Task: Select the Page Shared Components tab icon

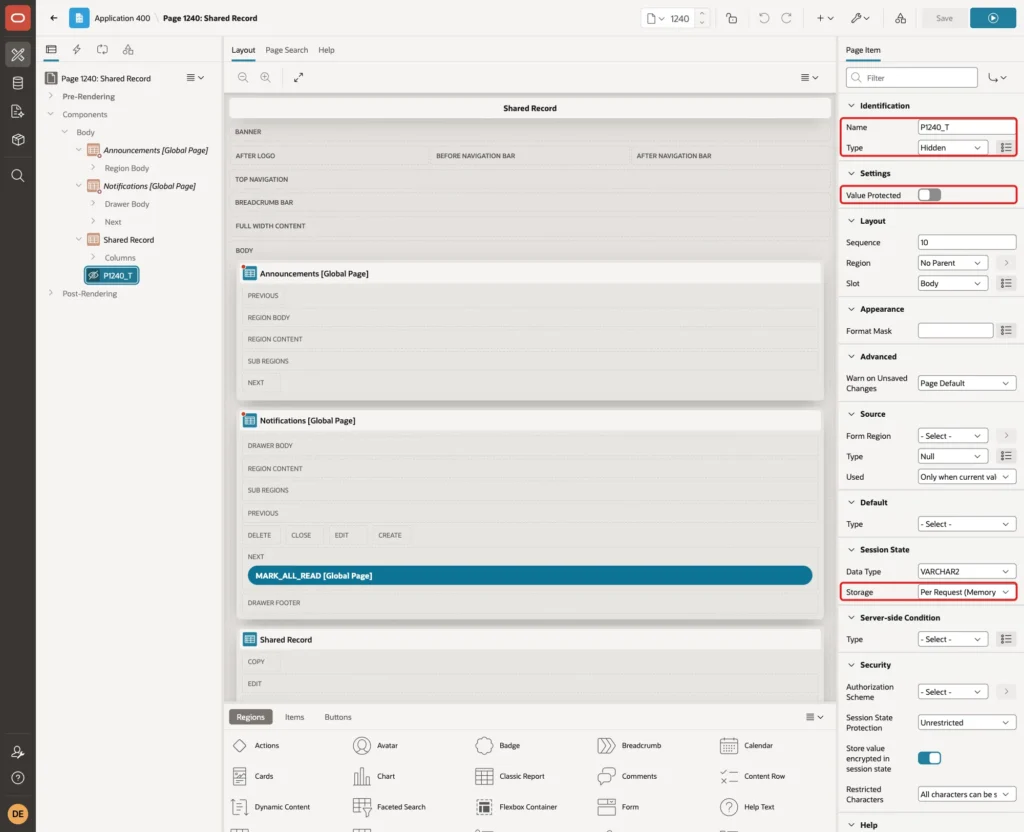Action: (x=128, y=50)
